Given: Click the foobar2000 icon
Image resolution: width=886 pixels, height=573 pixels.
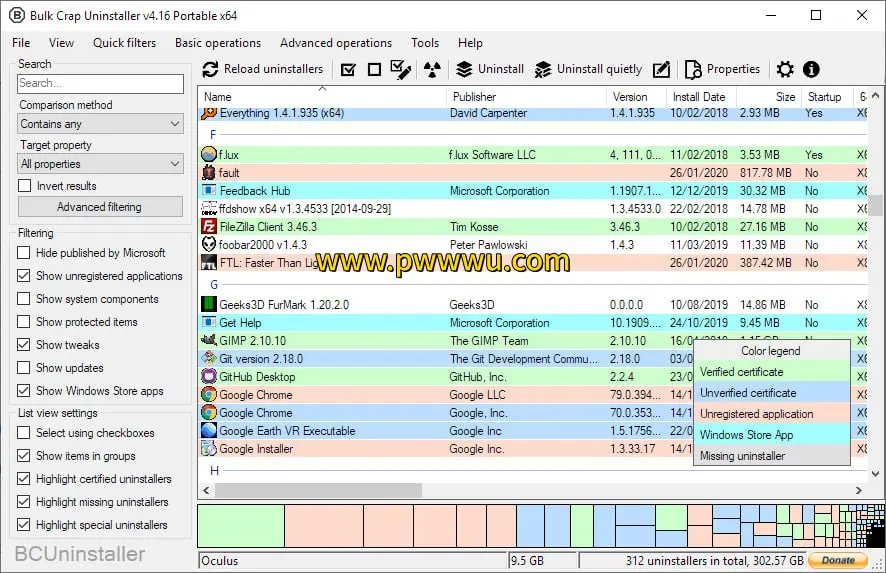Looking at the screenshot, I should (209, 244).
